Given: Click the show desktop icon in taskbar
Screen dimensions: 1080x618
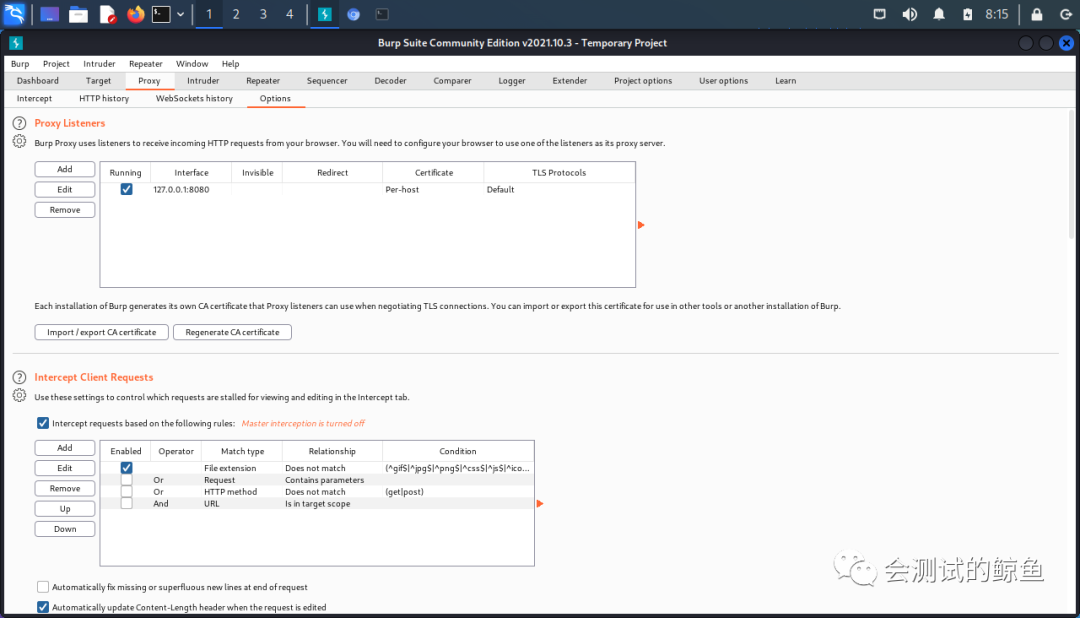Looking at the screenshot, I should [49, 14].
